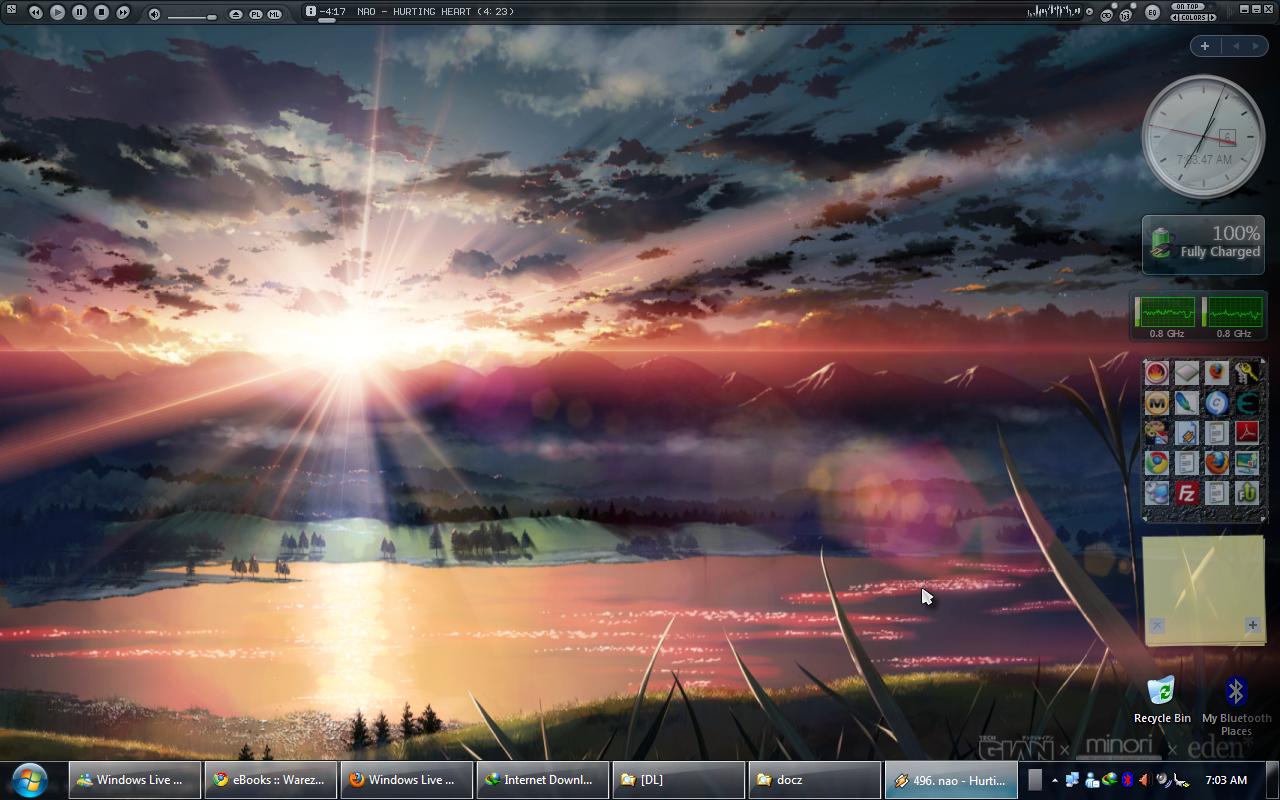Mute Winamp with the speaker icon
The width and height of the screenshot is (1280, 800).
(154, 14)
